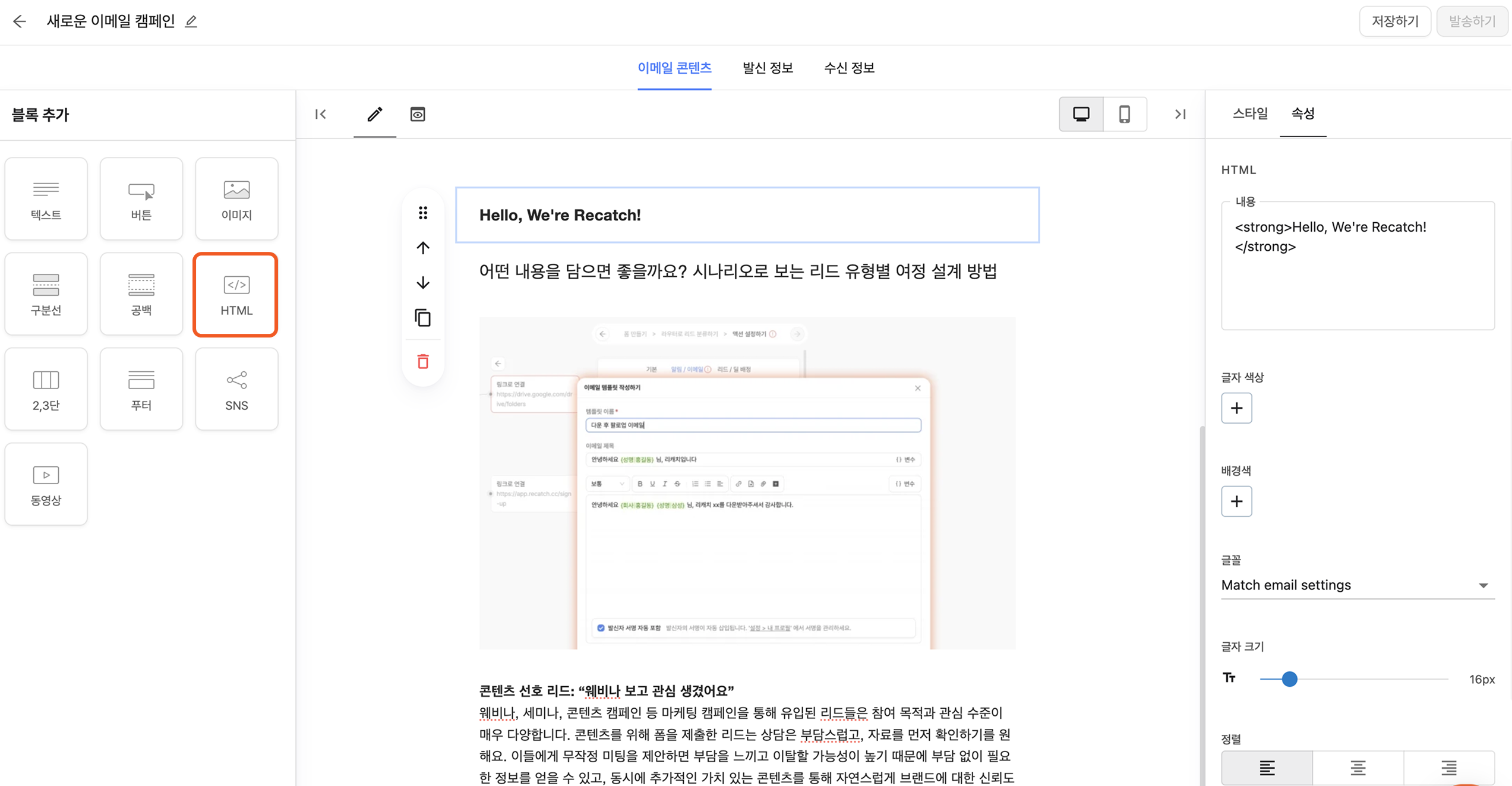
Task: Click the 저장하기 save button
Action: pos(1394,21)
